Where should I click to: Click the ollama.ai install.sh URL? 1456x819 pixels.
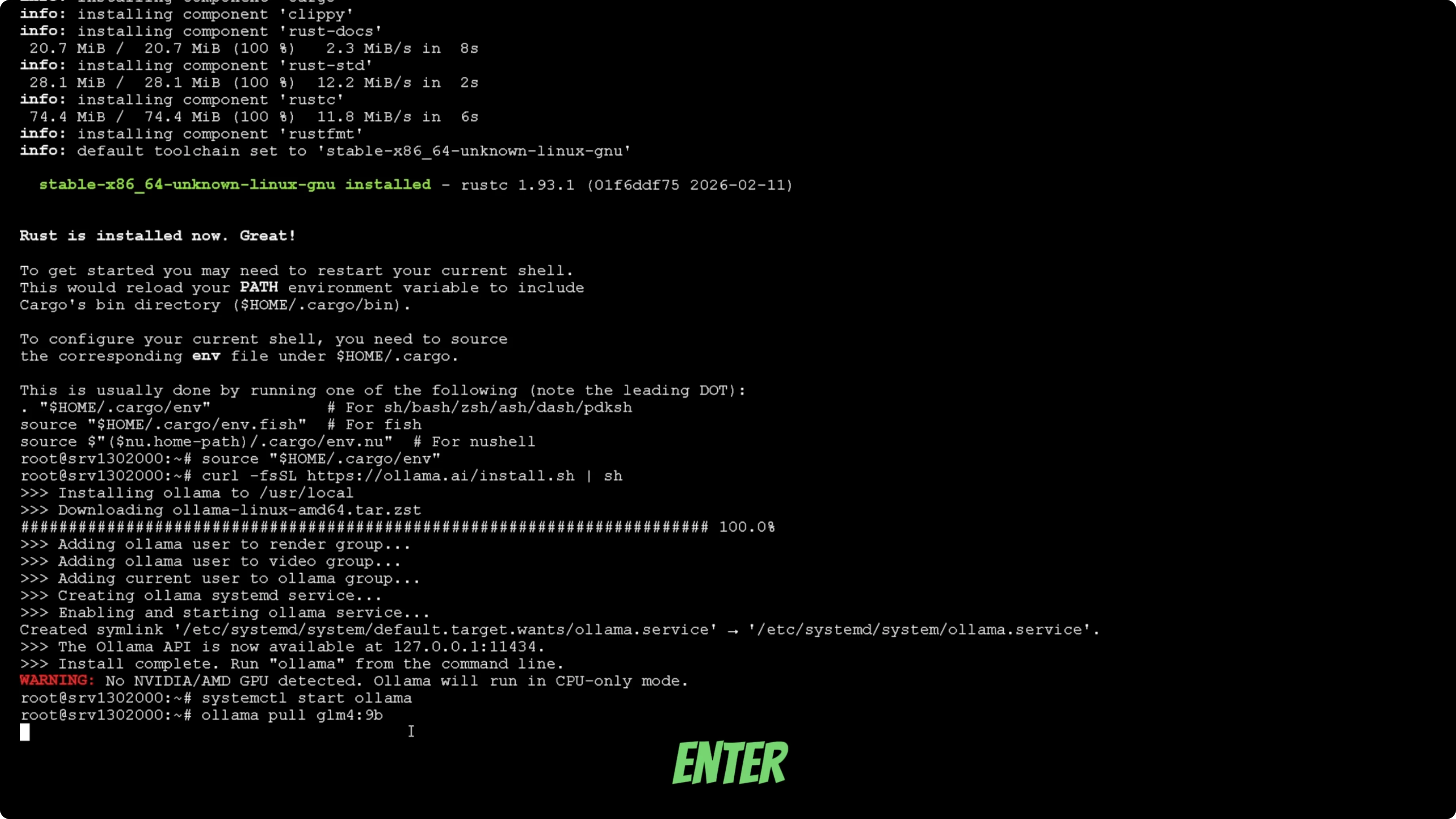click(x=441, y=476)
